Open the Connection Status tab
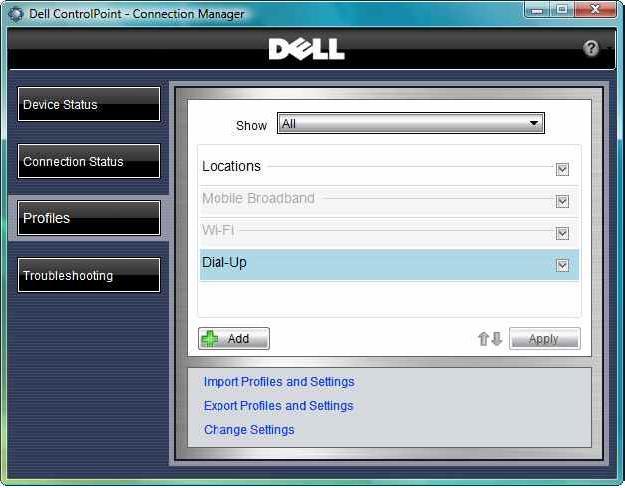 coord(89,162)
